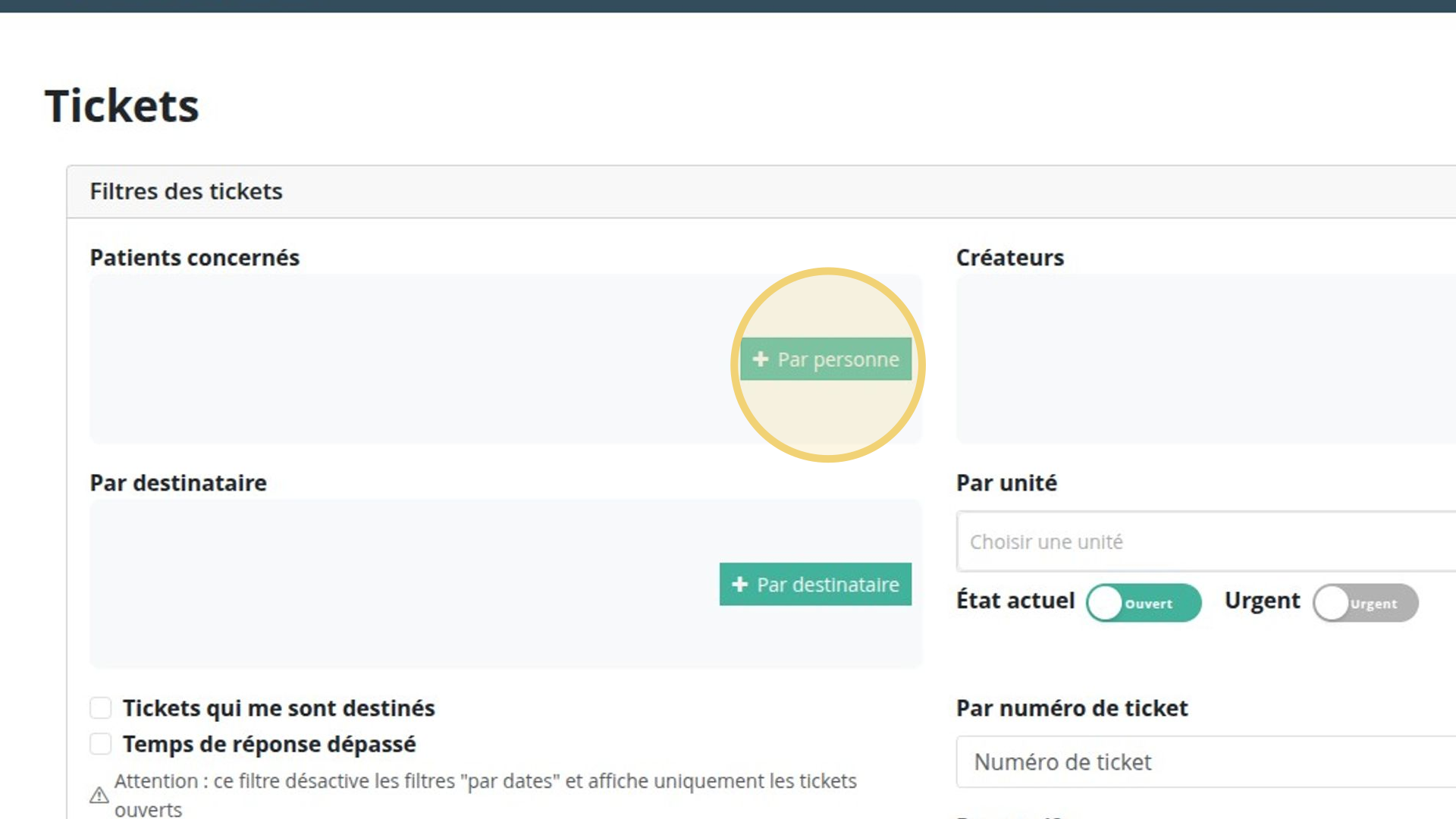
Task: Click the '+ Par personne' button
Action: [826, 359]
